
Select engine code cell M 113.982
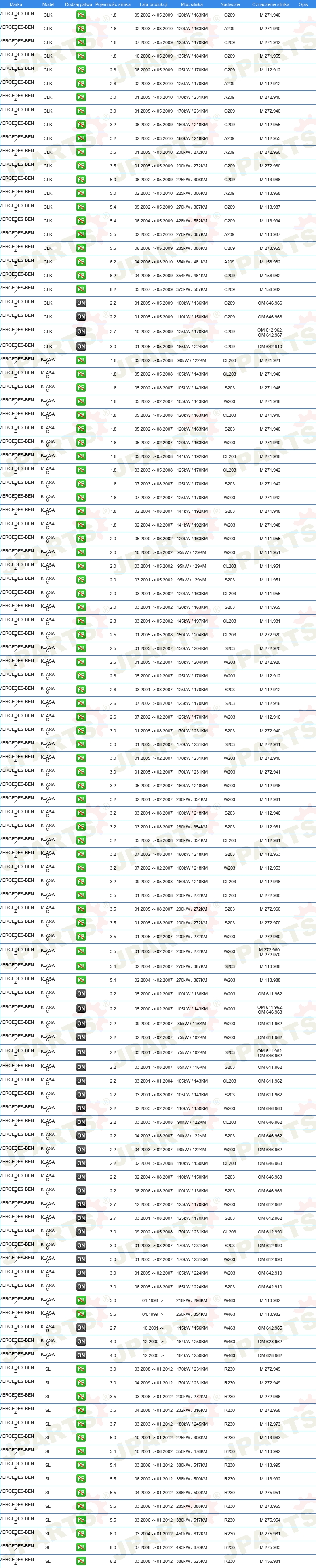(270, 1313)
